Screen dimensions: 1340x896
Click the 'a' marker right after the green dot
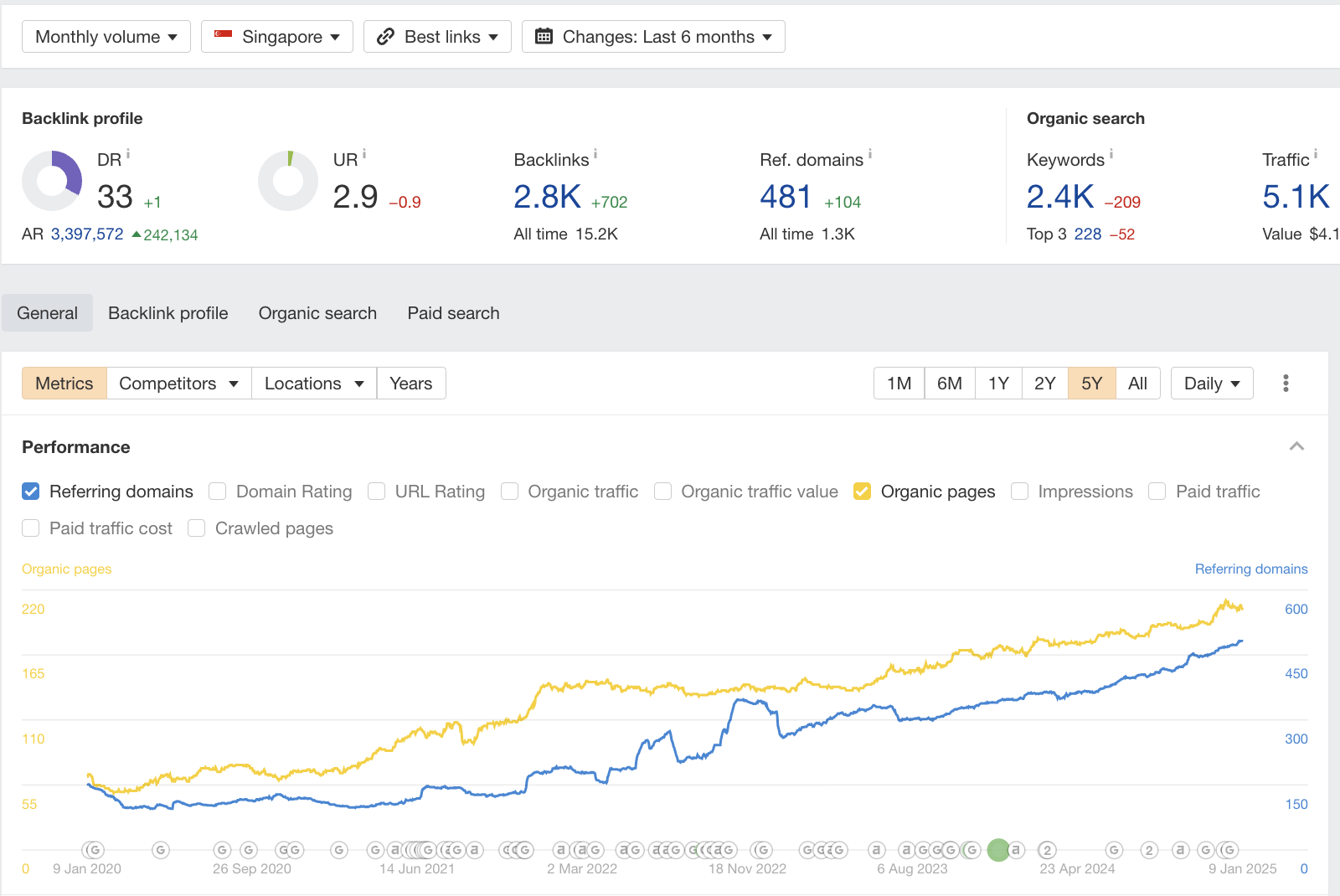[x=1016, y=850]
